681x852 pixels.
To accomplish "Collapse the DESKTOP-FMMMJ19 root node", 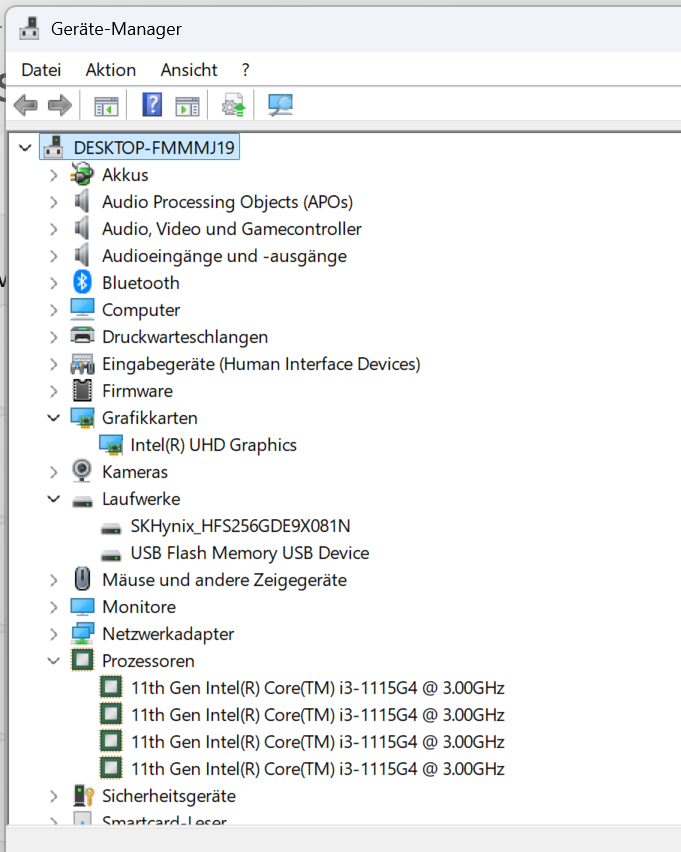I will pos(26,148).
